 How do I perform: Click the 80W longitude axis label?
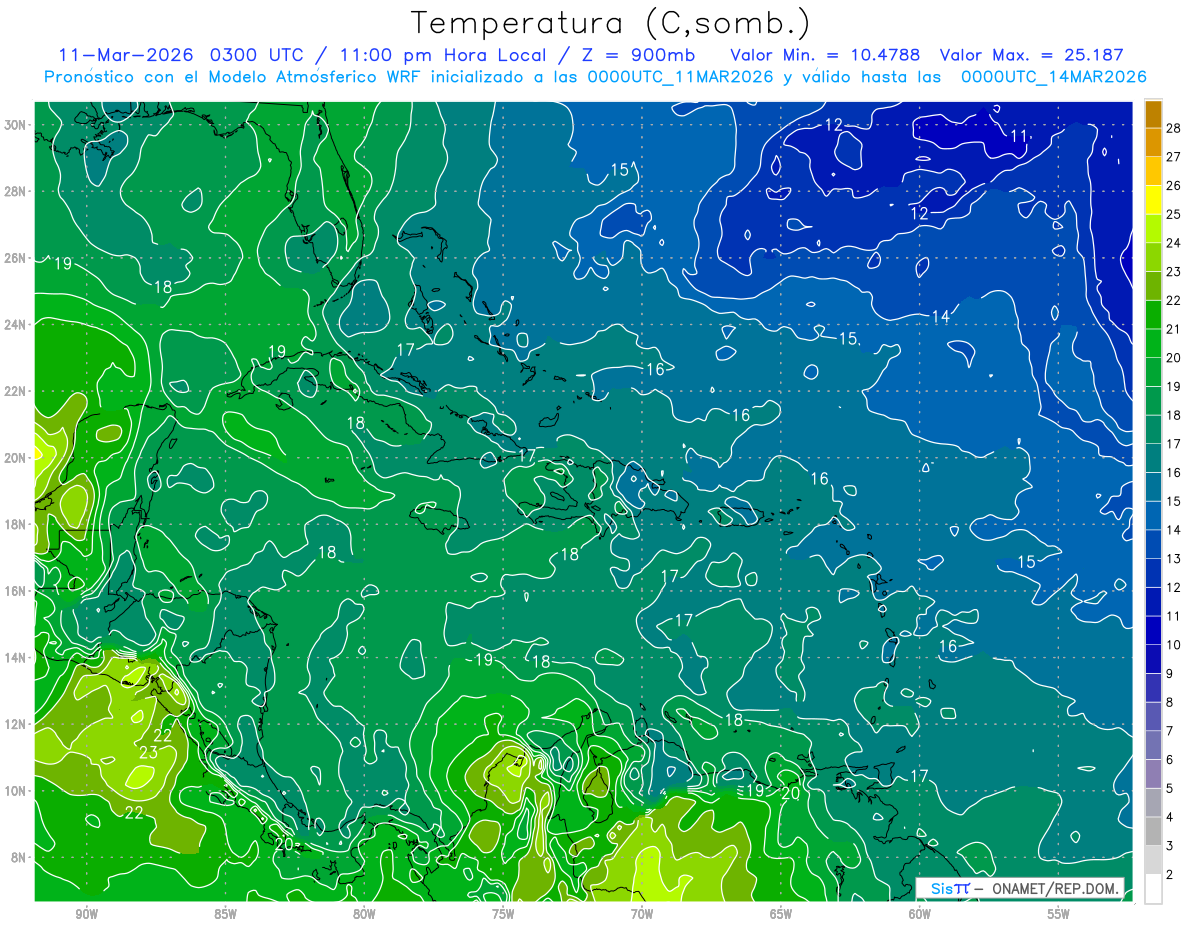tap(364, 914)
